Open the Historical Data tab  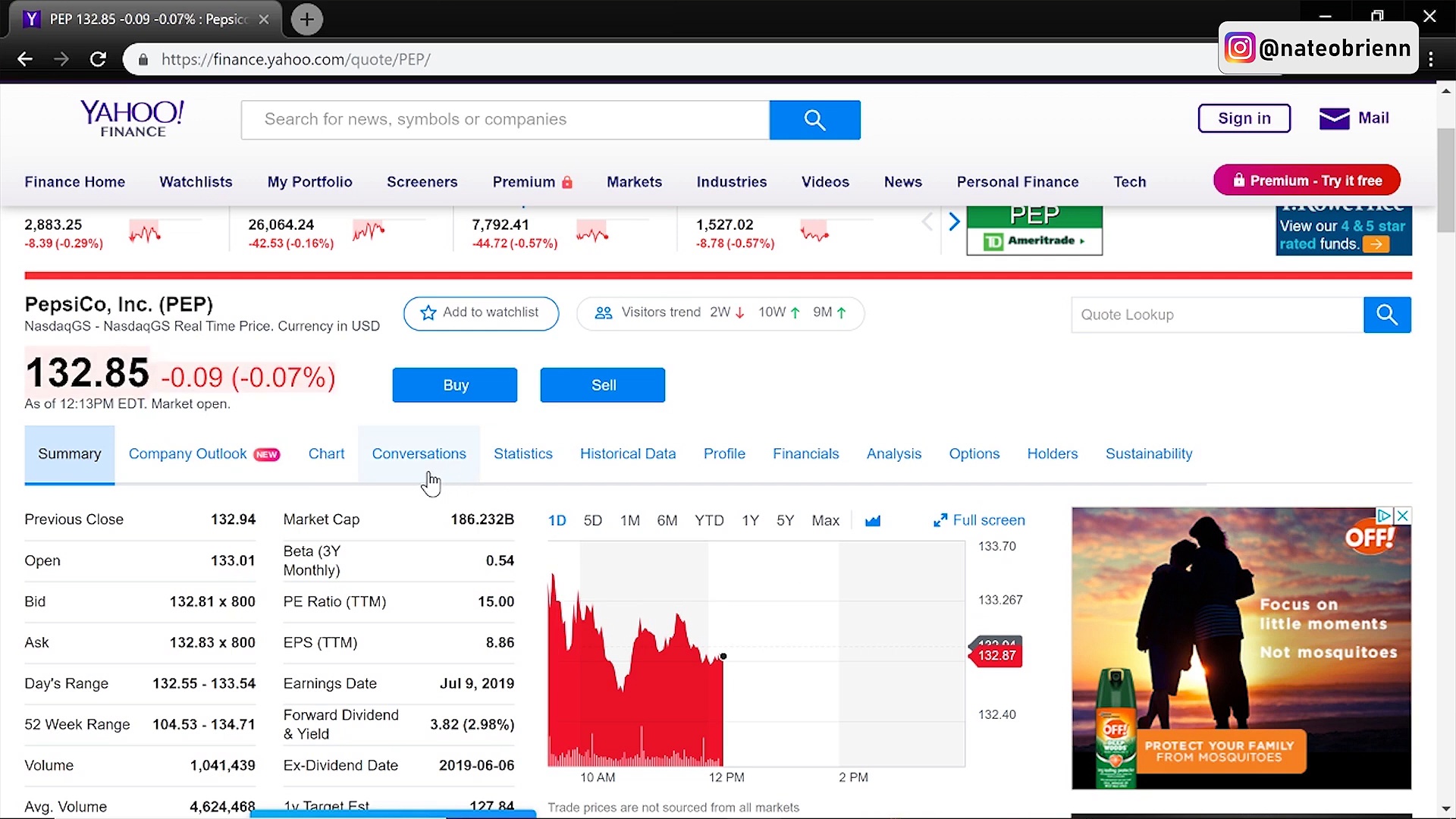[x=628, y=453]
